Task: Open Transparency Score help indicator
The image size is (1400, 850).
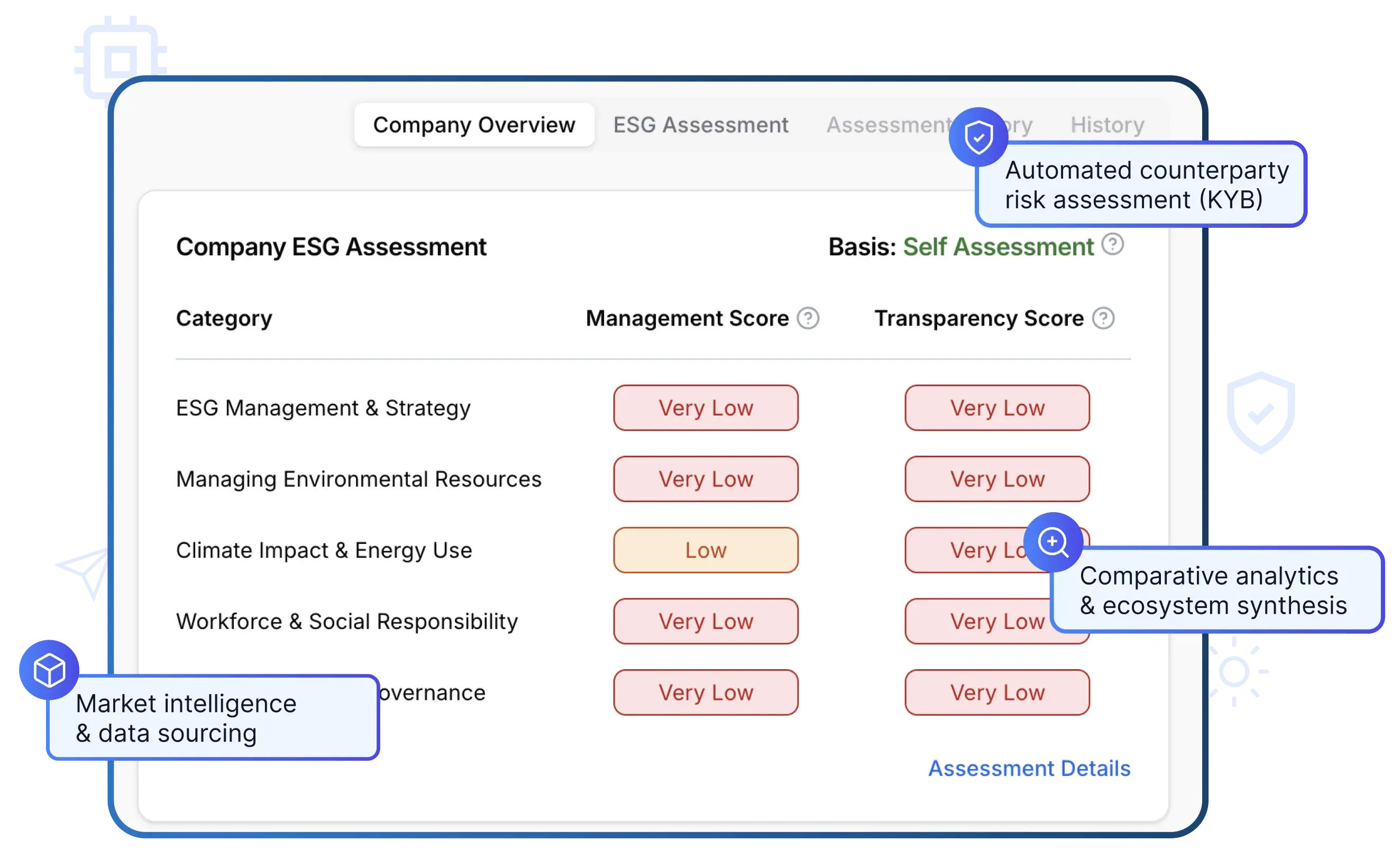Action: [1103, 319]
